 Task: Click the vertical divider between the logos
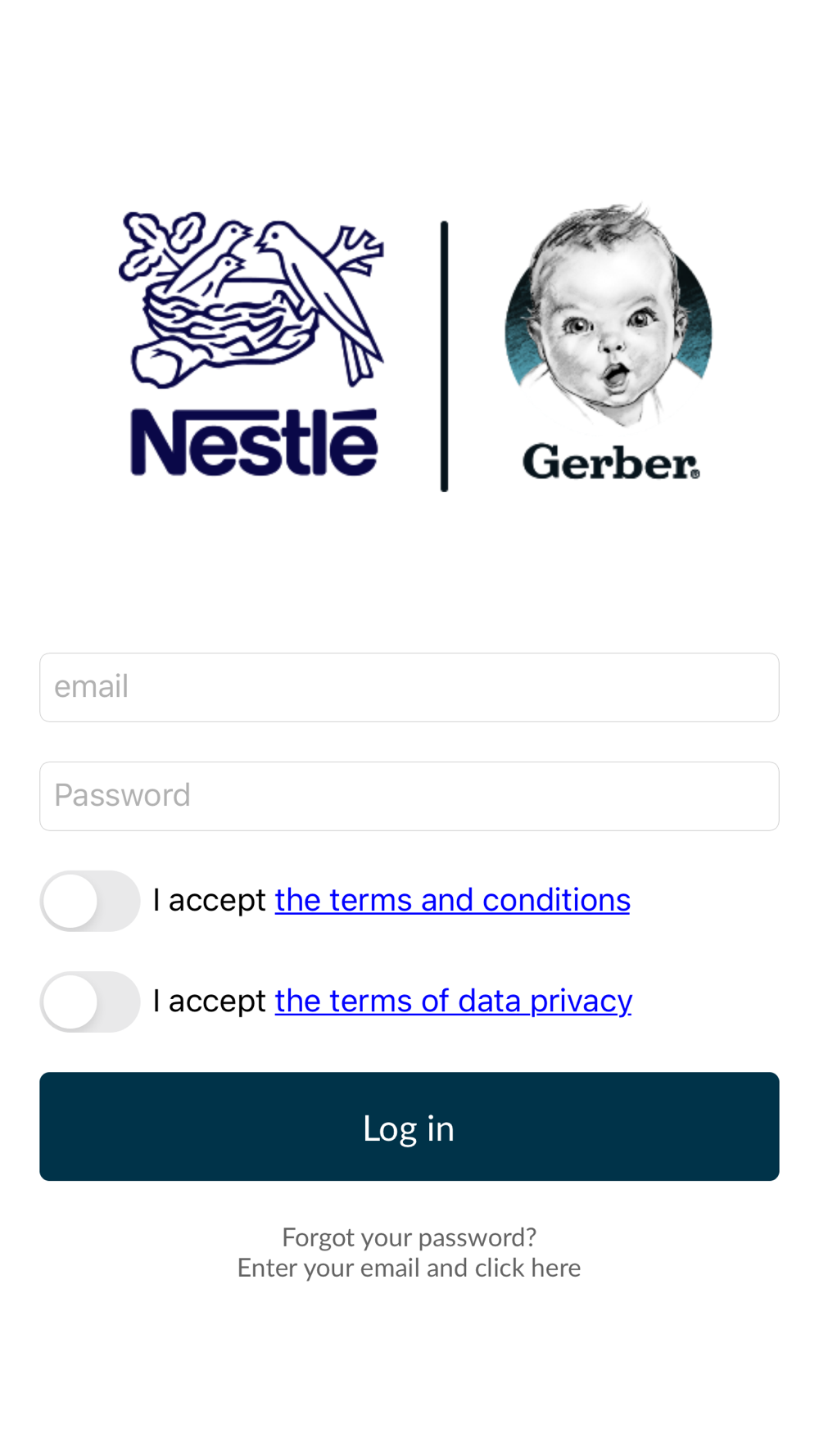444,356
